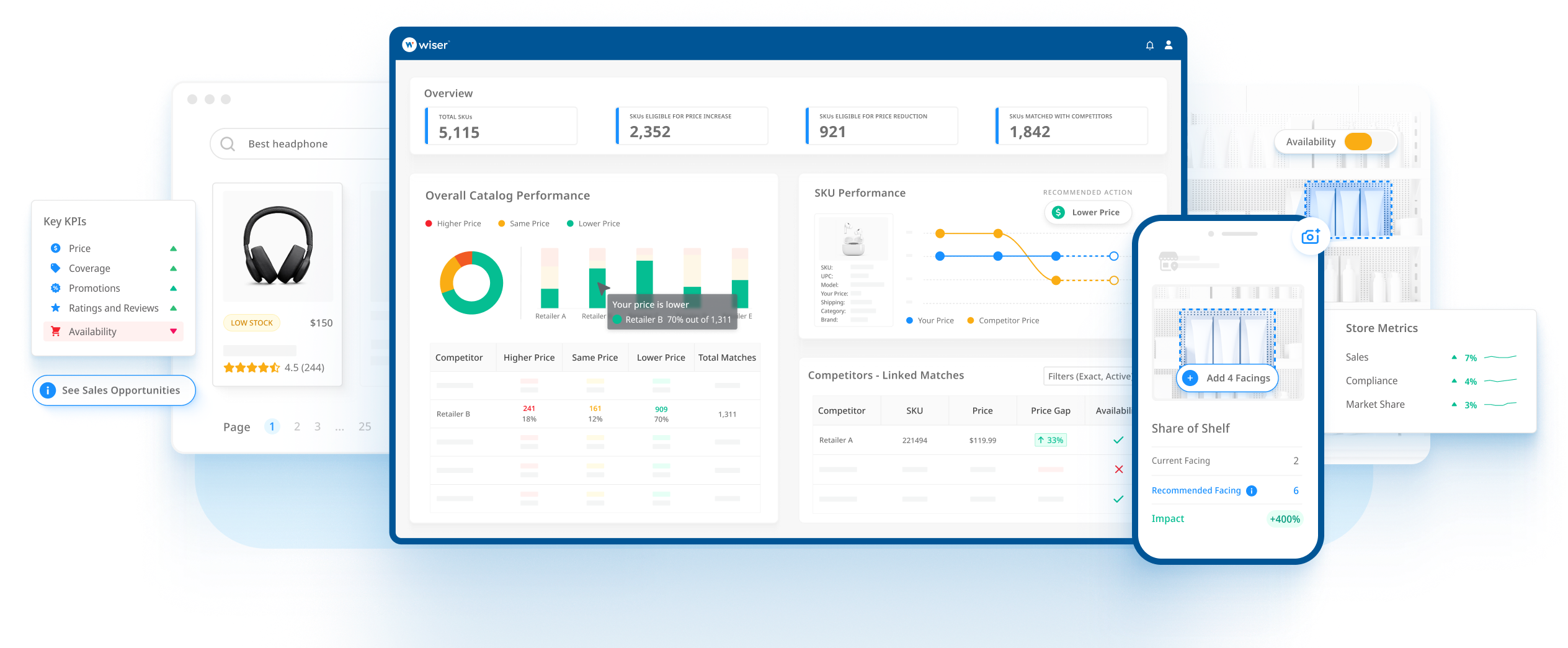The width and height of the screenshot is (1568, 648).
Task: Click the Ratings and Reviews star icon
Action: pos(55,307)
